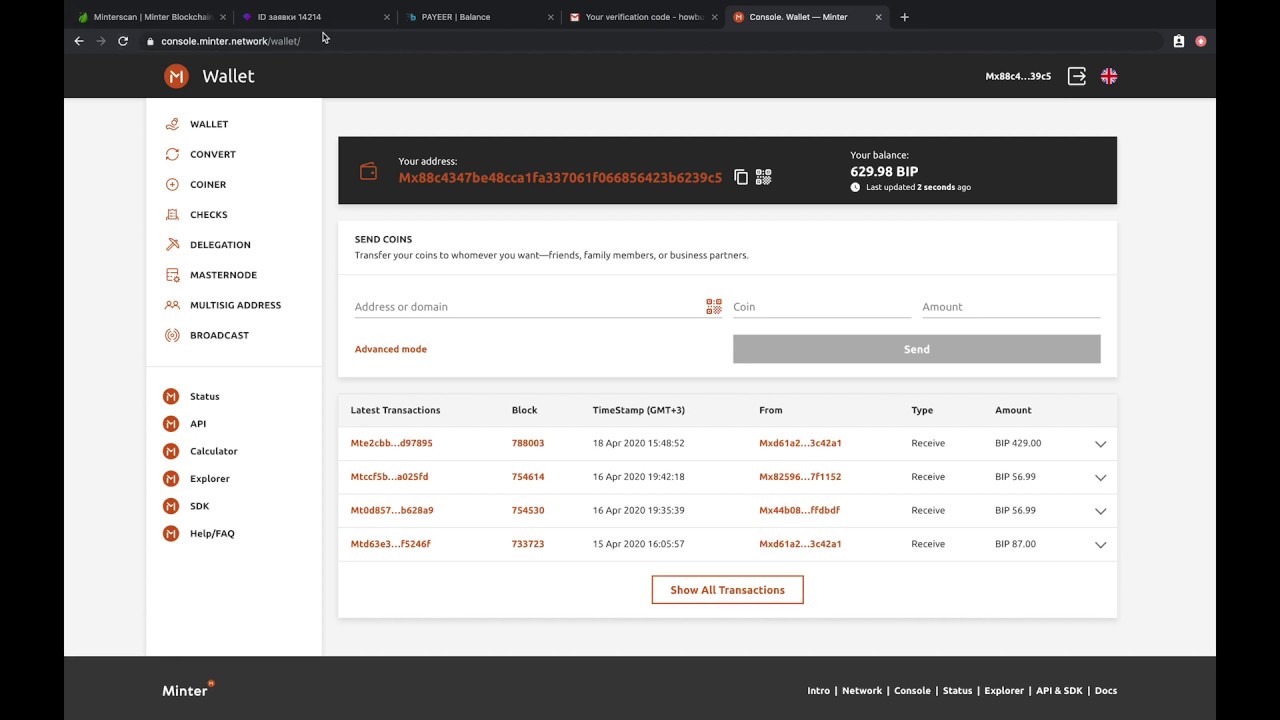Open the WALLET menu label
The width and height of the screenshot is (1280, 720).
click(209, 124)
